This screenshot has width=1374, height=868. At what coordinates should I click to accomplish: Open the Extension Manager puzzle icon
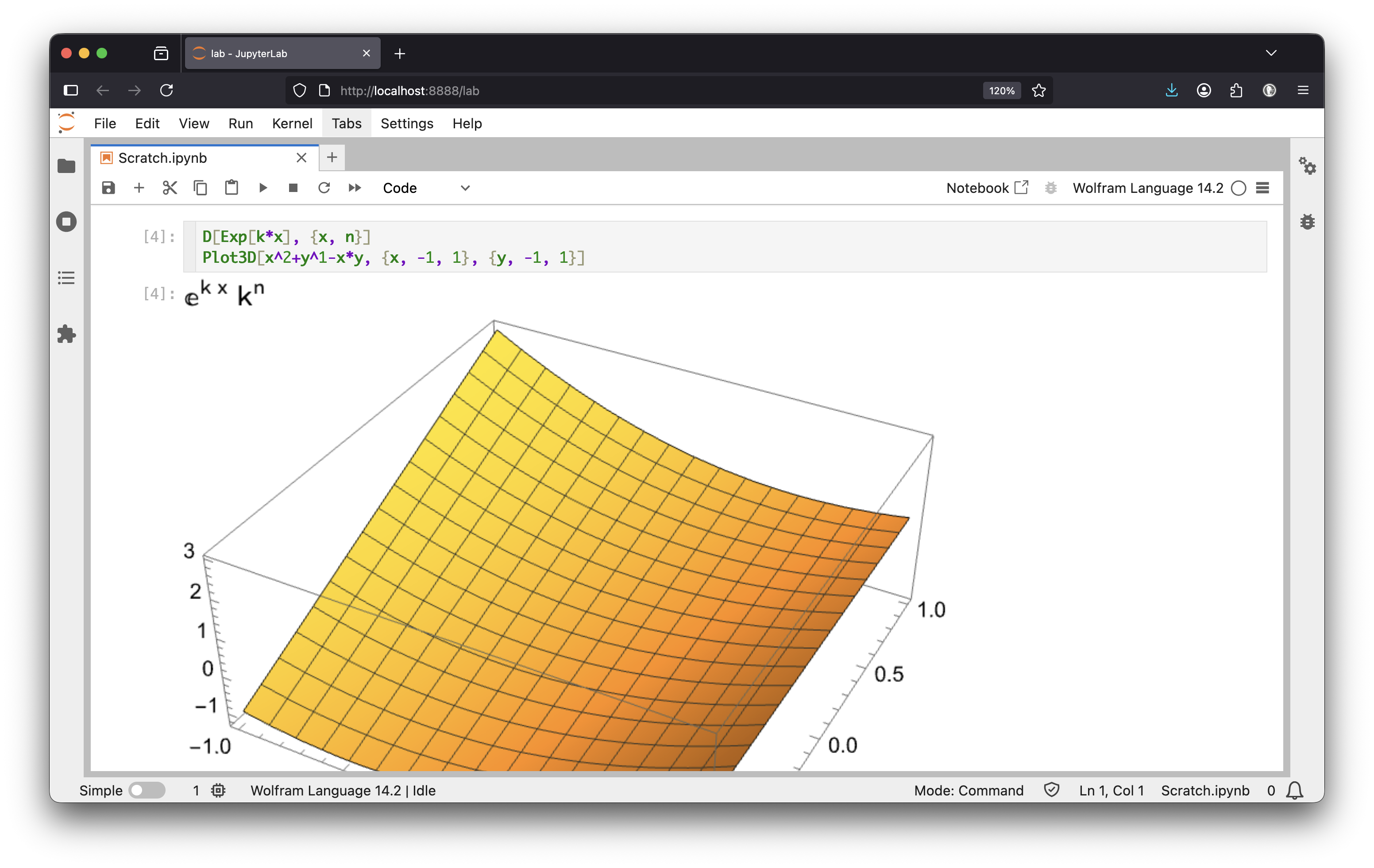67,334
